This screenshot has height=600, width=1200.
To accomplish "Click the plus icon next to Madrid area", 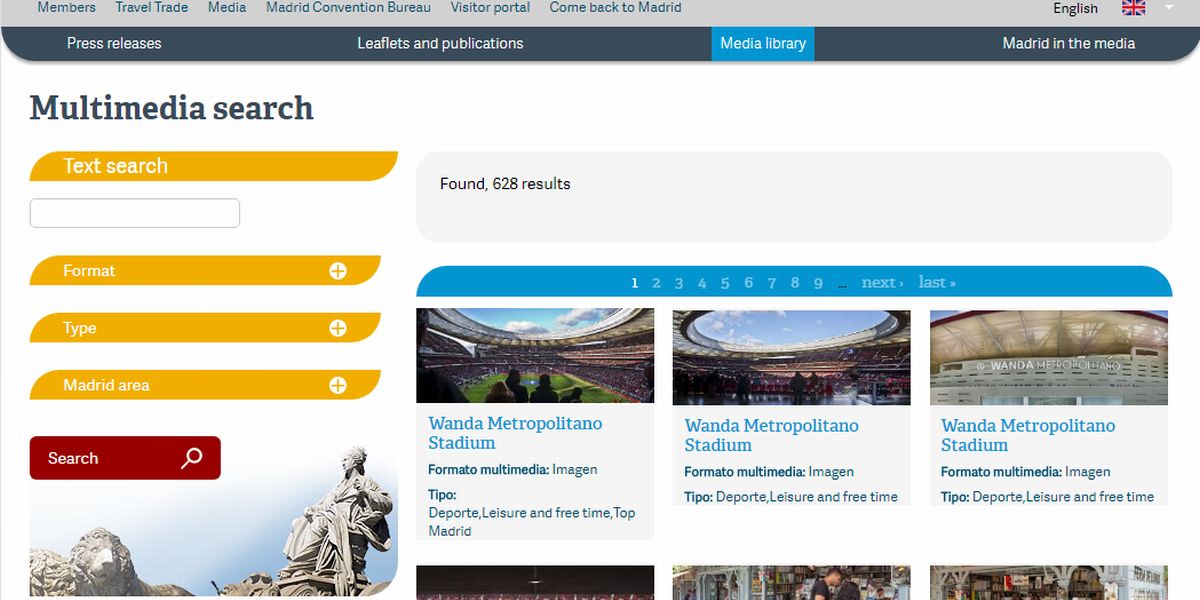I will 340,385.
